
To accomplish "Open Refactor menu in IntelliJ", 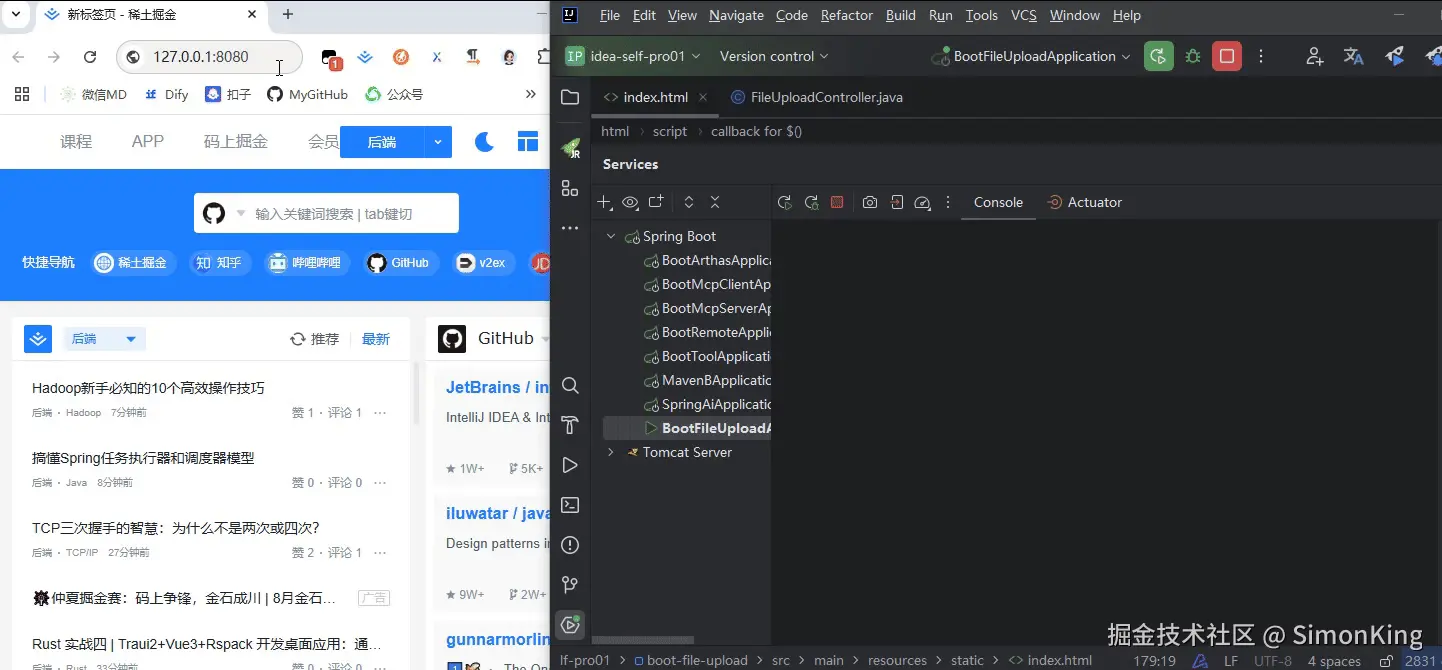I will [847, 15].
